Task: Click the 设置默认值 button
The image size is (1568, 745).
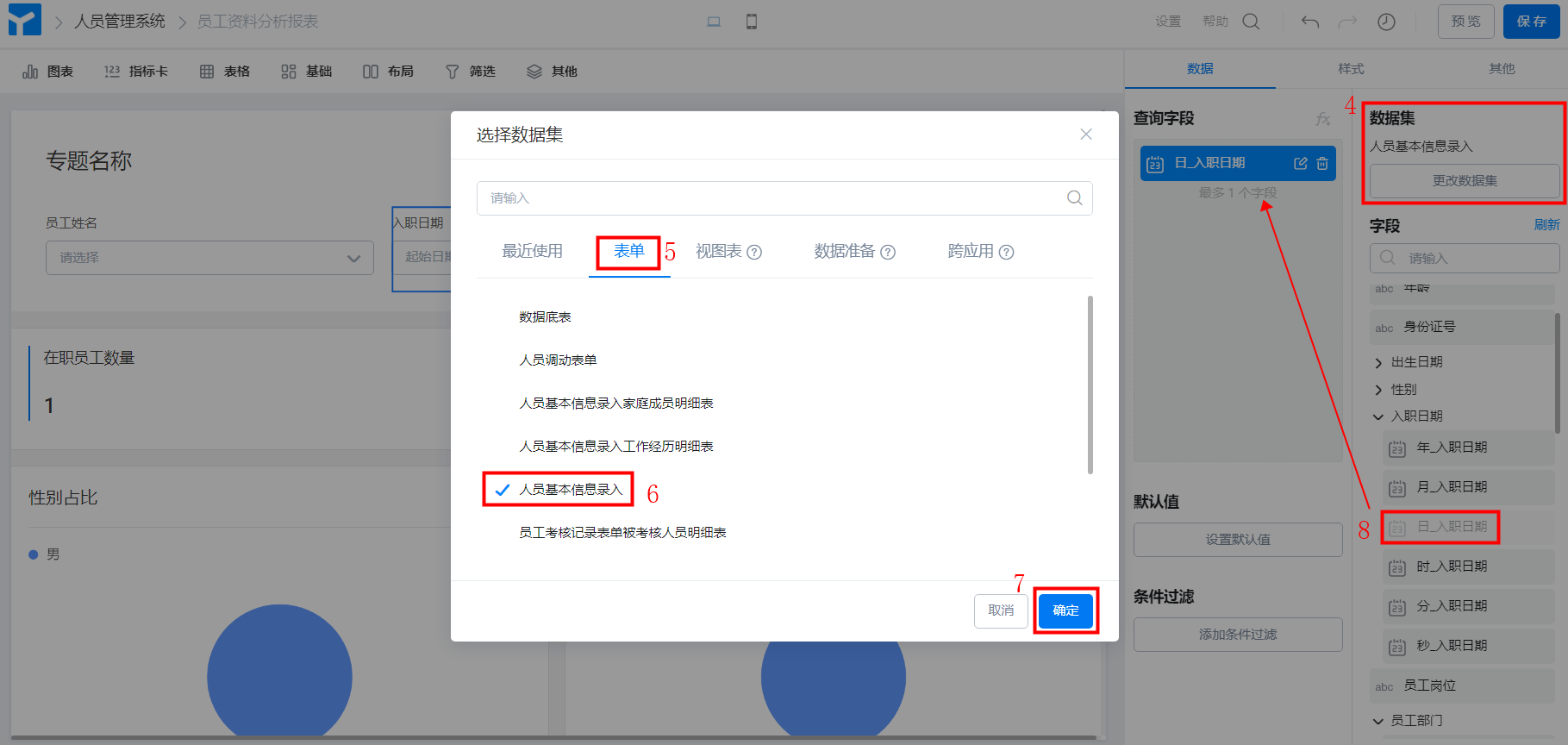Action: click(x=1238, y=540)
